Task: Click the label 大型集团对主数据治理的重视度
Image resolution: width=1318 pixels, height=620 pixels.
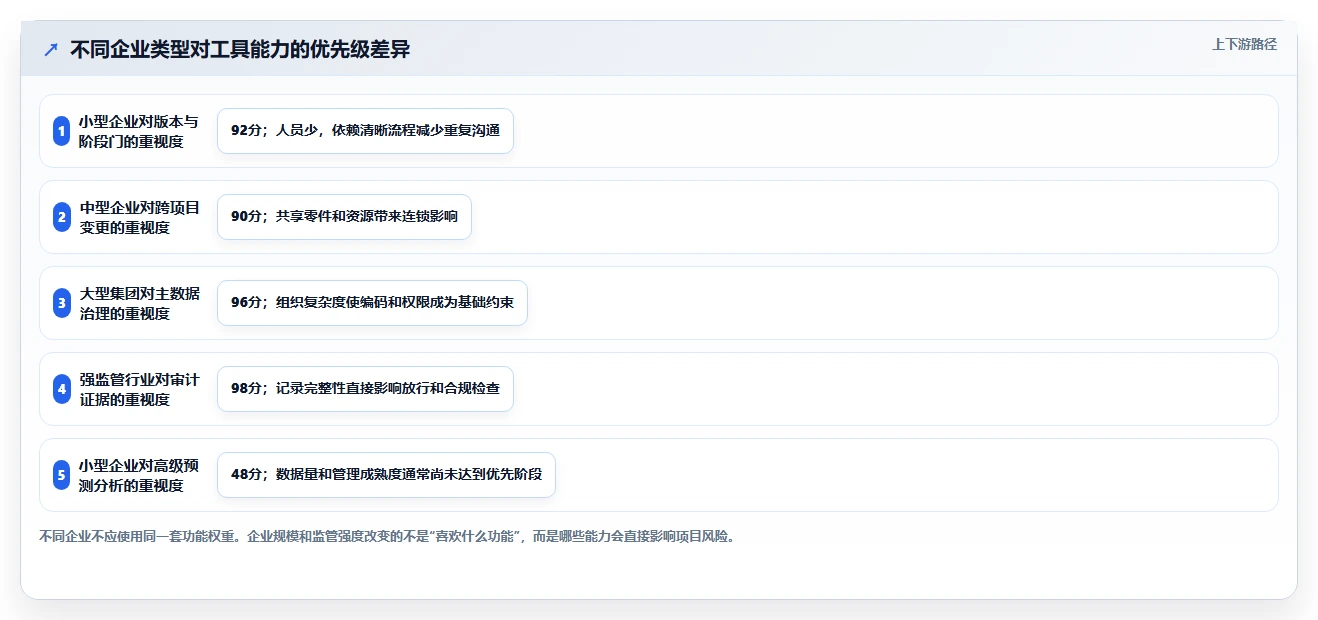Action: click(140, 303)
